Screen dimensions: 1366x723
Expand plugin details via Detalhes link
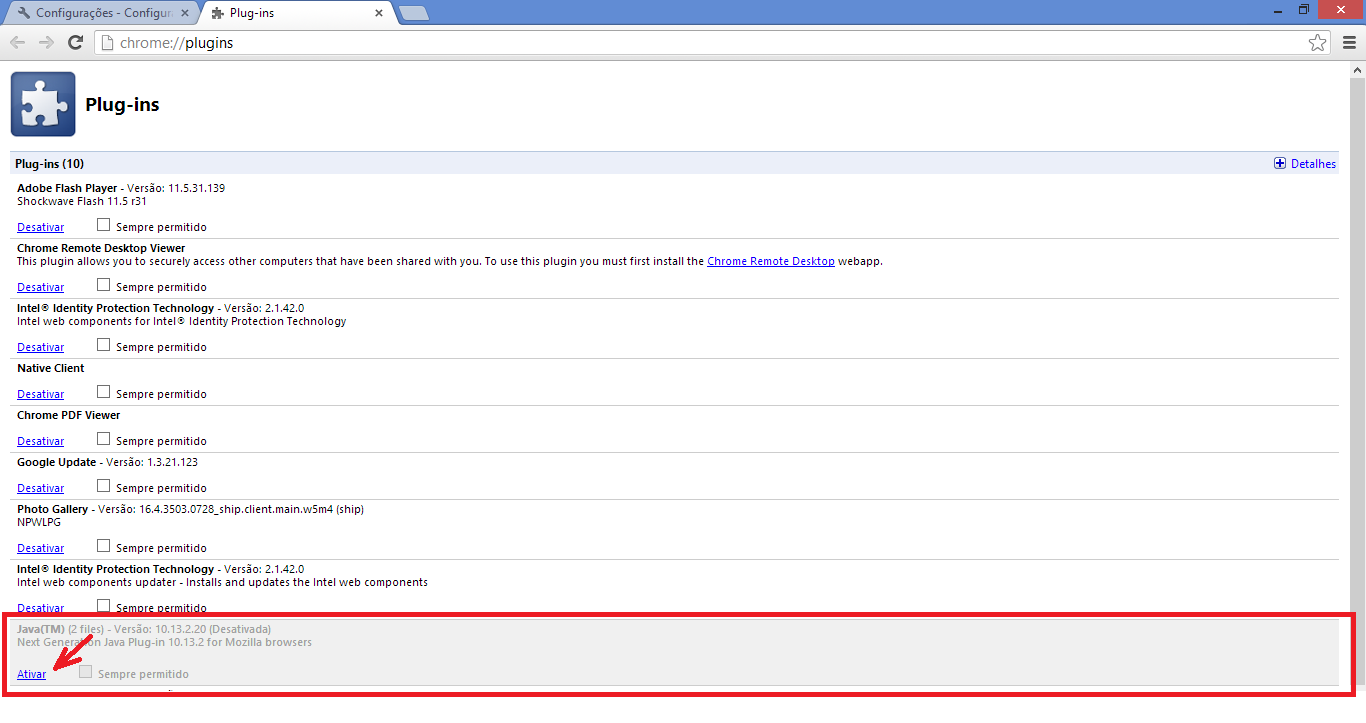pos(1313,164)
